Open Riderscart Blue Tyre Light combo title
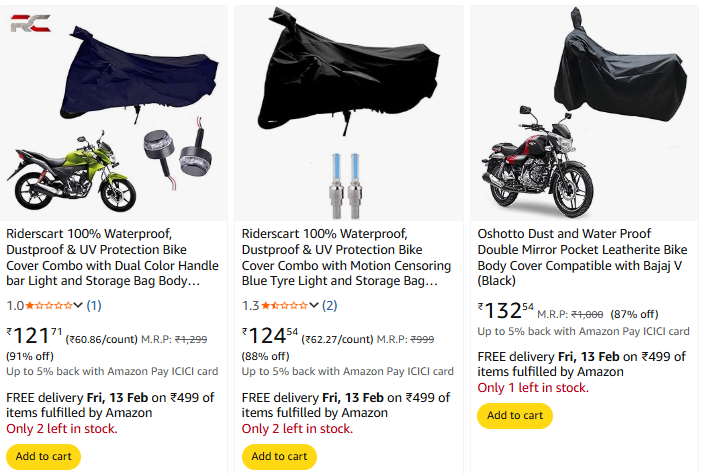Viewport: 704px width, 475px height. click(x=346, y=257)
